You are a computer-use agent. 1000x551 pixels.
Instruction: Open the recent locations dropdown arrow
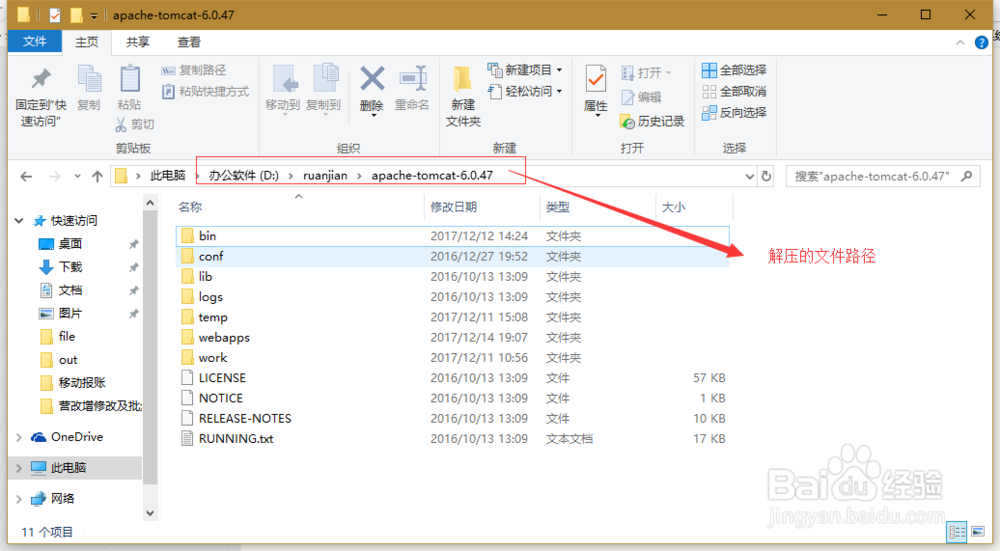pyautogui.click(x=77, y=176)
